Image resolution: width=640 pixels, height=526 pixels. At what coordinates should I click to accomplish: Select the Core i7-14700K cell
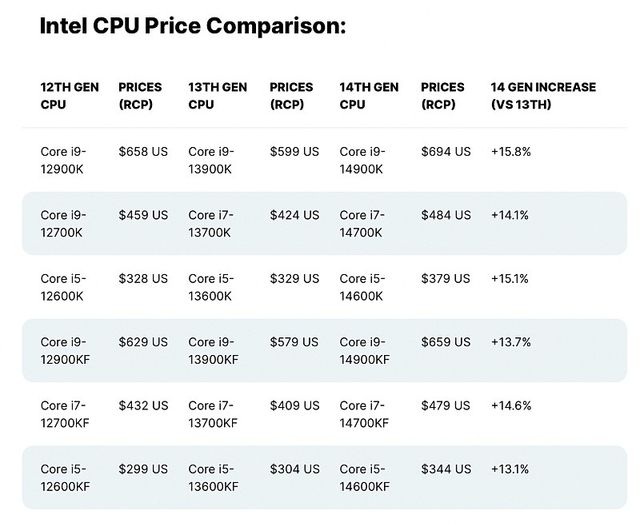pos(362,223)
